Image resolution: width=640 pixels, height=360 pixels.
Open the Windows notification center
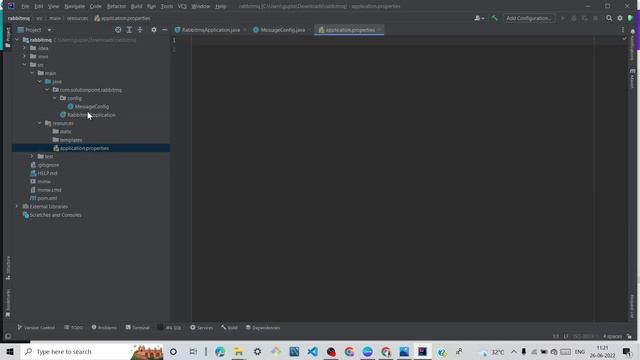(627, 351)
